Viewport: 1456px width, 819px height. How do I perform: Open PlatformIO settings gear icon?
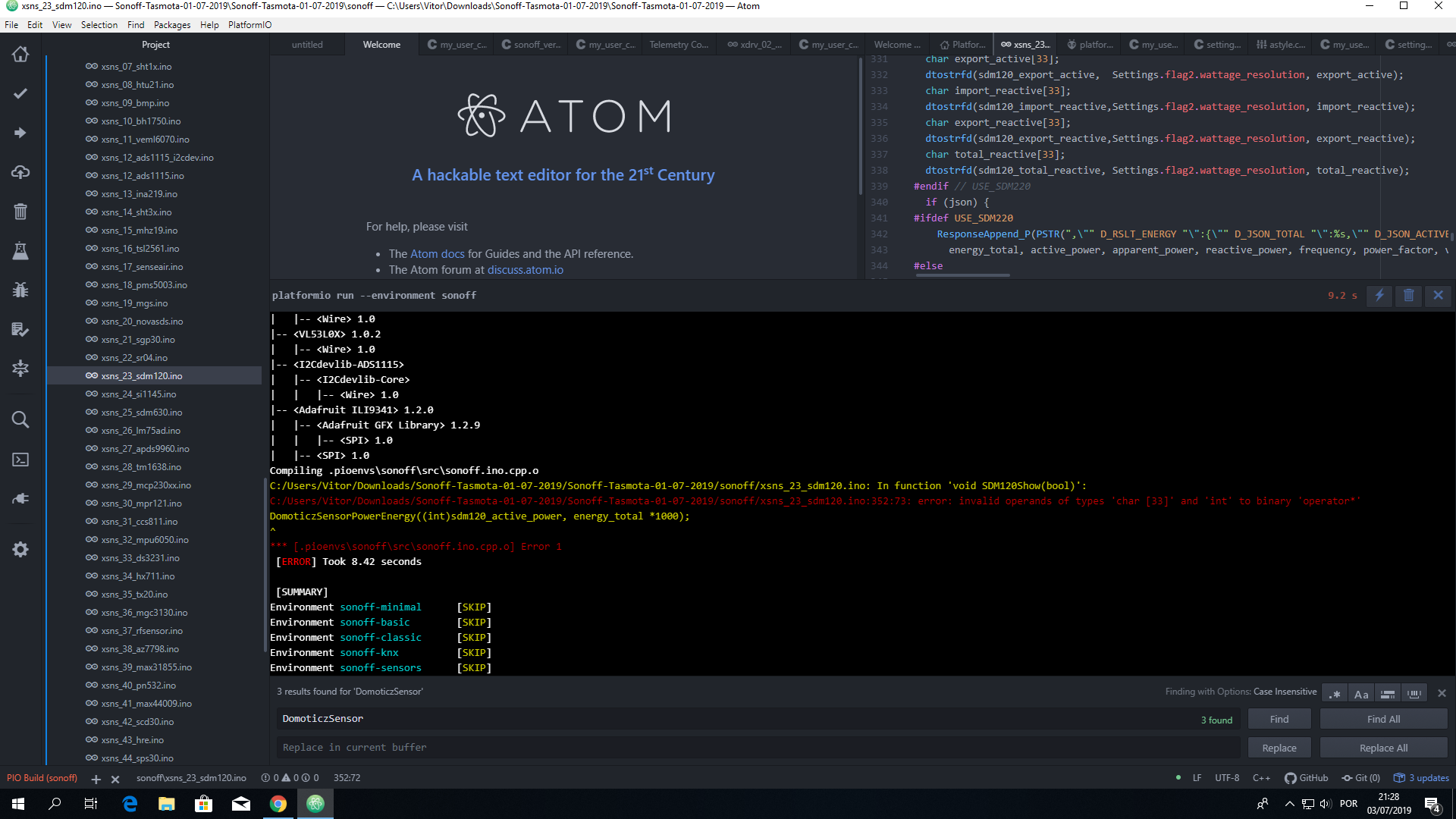(x=20, y=549)
